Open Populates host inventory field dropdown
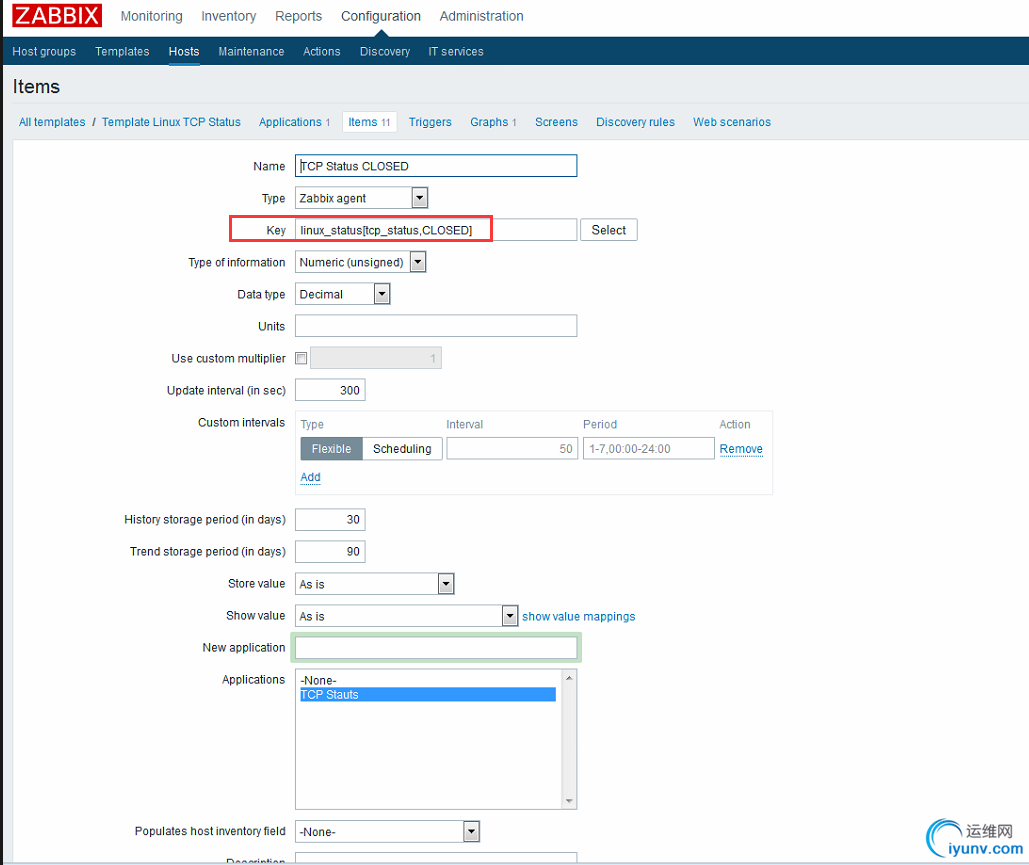 pyautogui.click(x=388, y=832)
